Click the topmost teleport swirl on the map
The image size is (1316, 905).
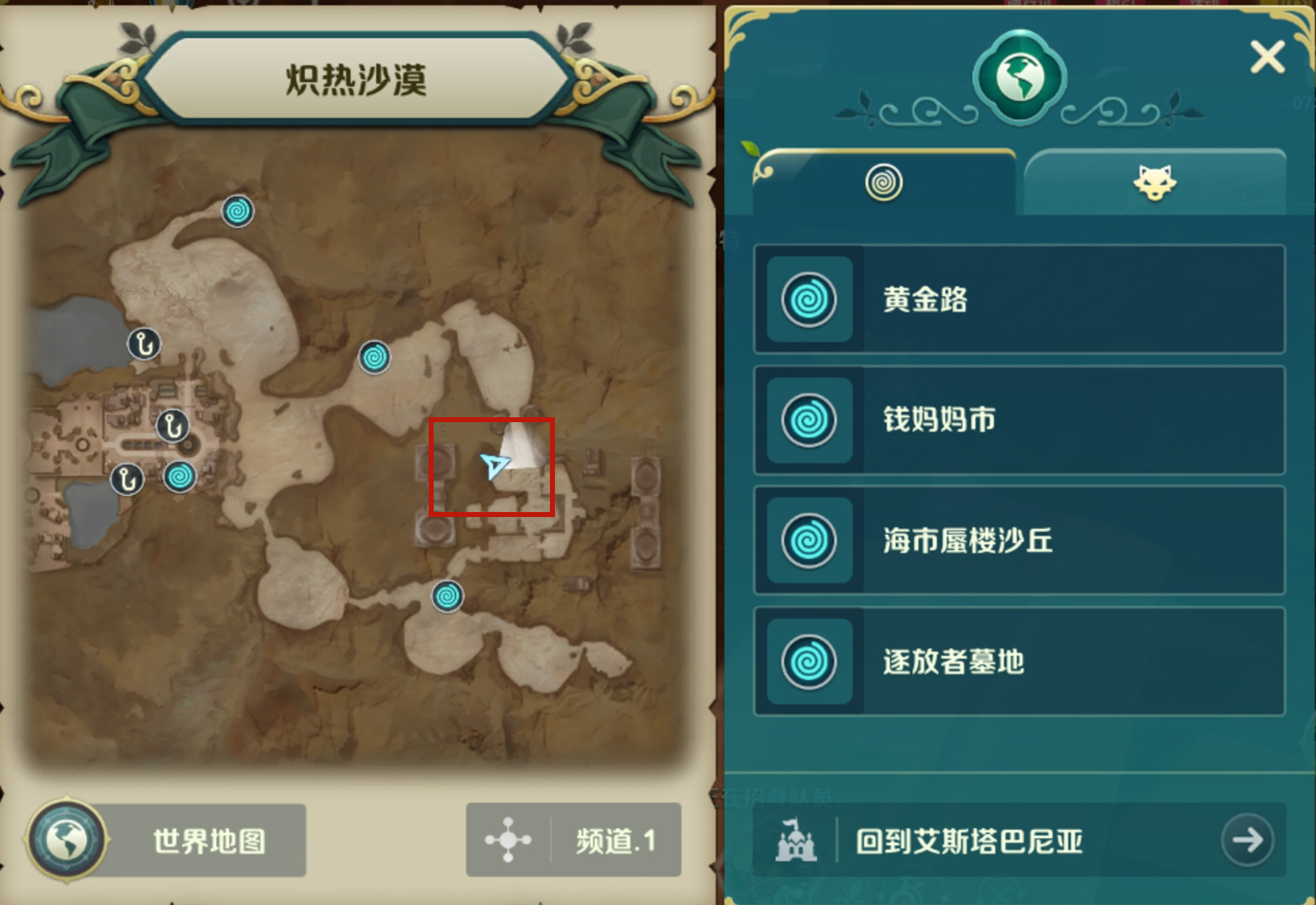238,211
